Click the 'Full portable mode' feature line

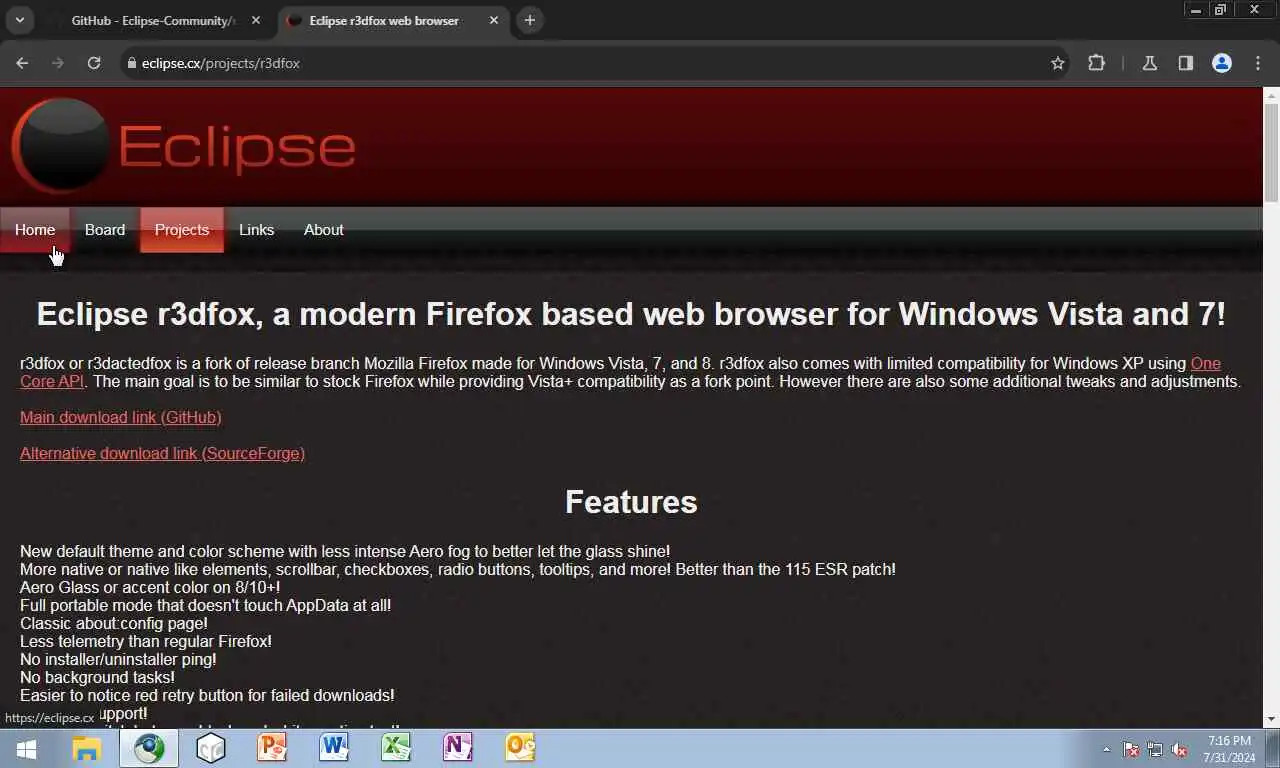click(205, 605)
